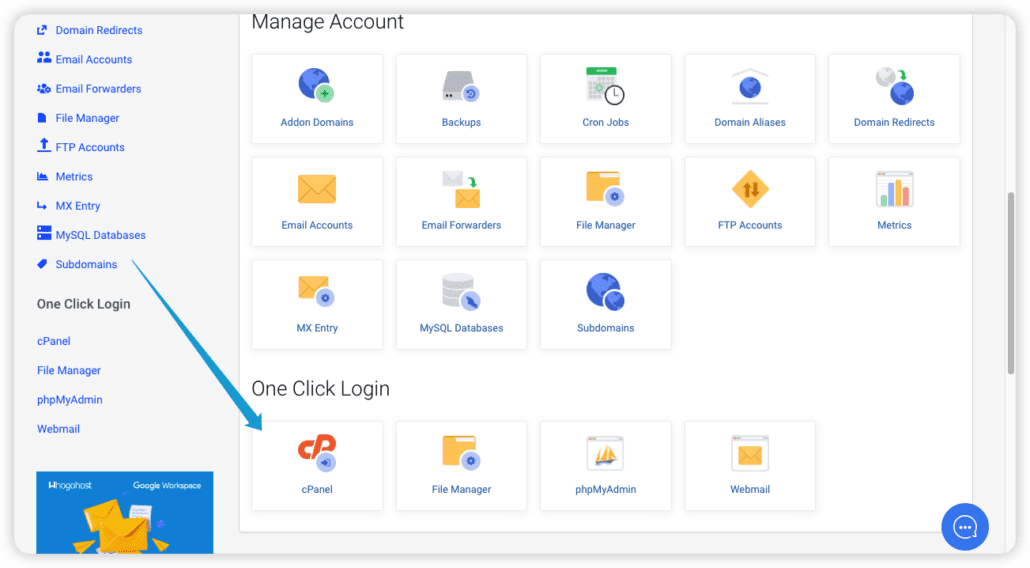Open the Addon Domains globe icon

point(317,85)
